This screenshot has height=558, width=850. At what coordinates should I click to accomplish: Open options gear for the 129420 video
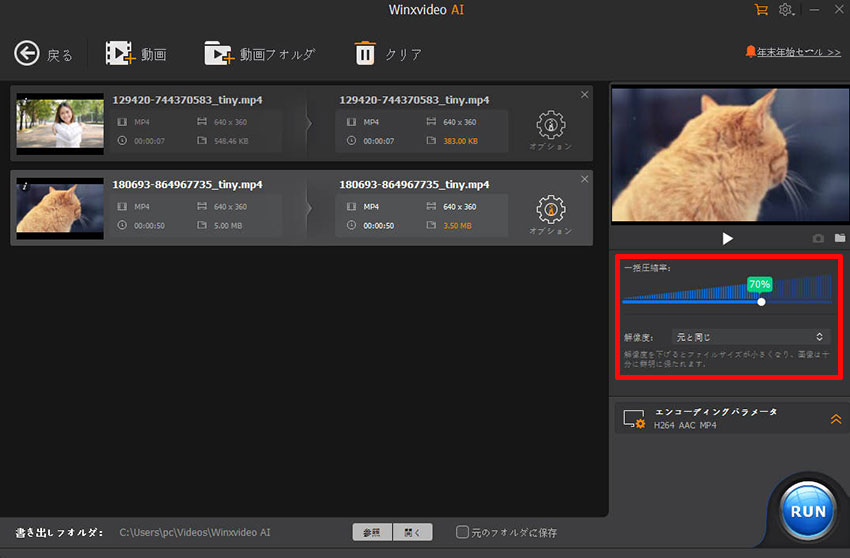pyautogui.click(x=549, y=124)
